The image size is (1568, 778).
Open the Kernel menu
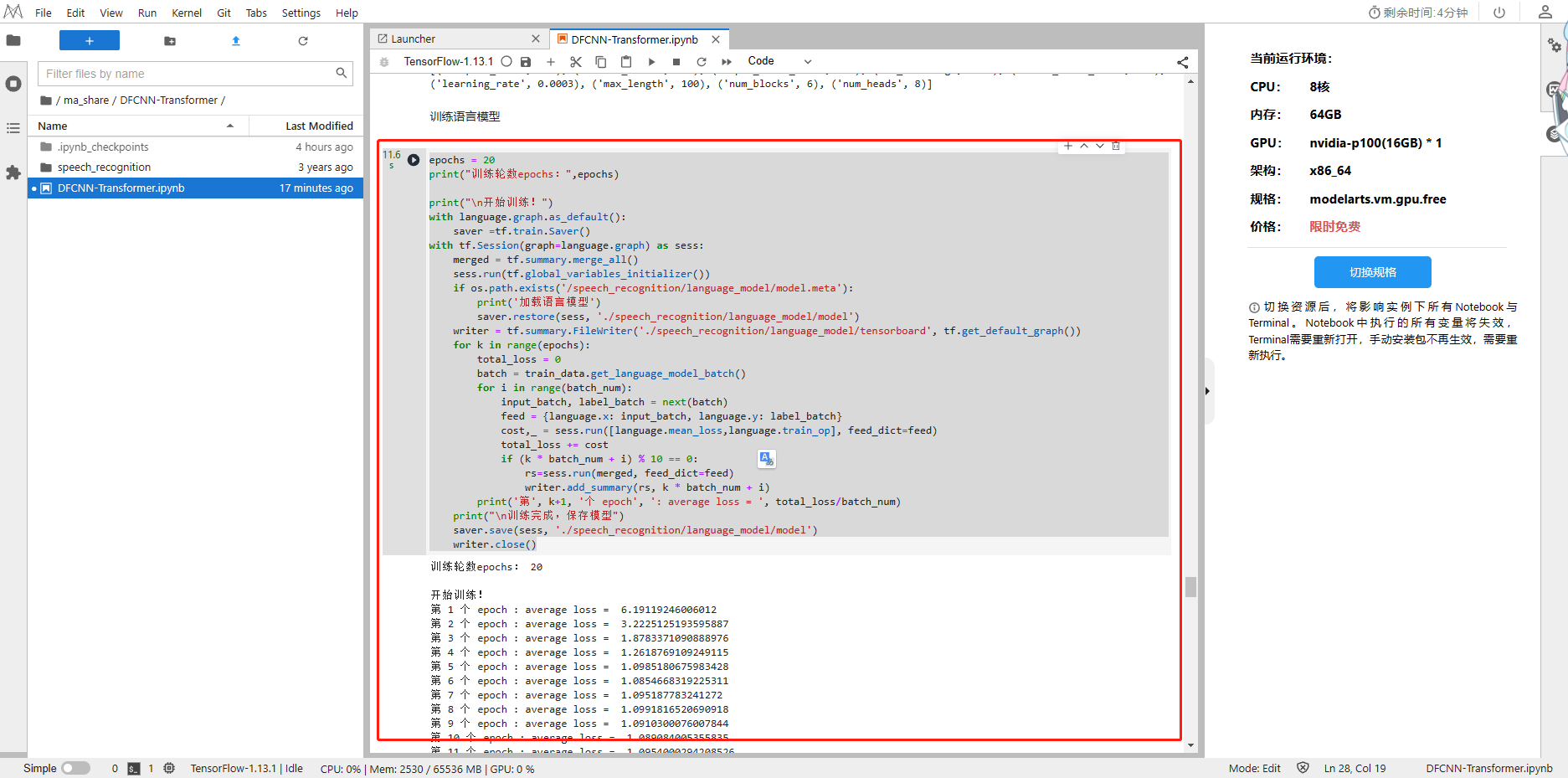pos(186,13)
